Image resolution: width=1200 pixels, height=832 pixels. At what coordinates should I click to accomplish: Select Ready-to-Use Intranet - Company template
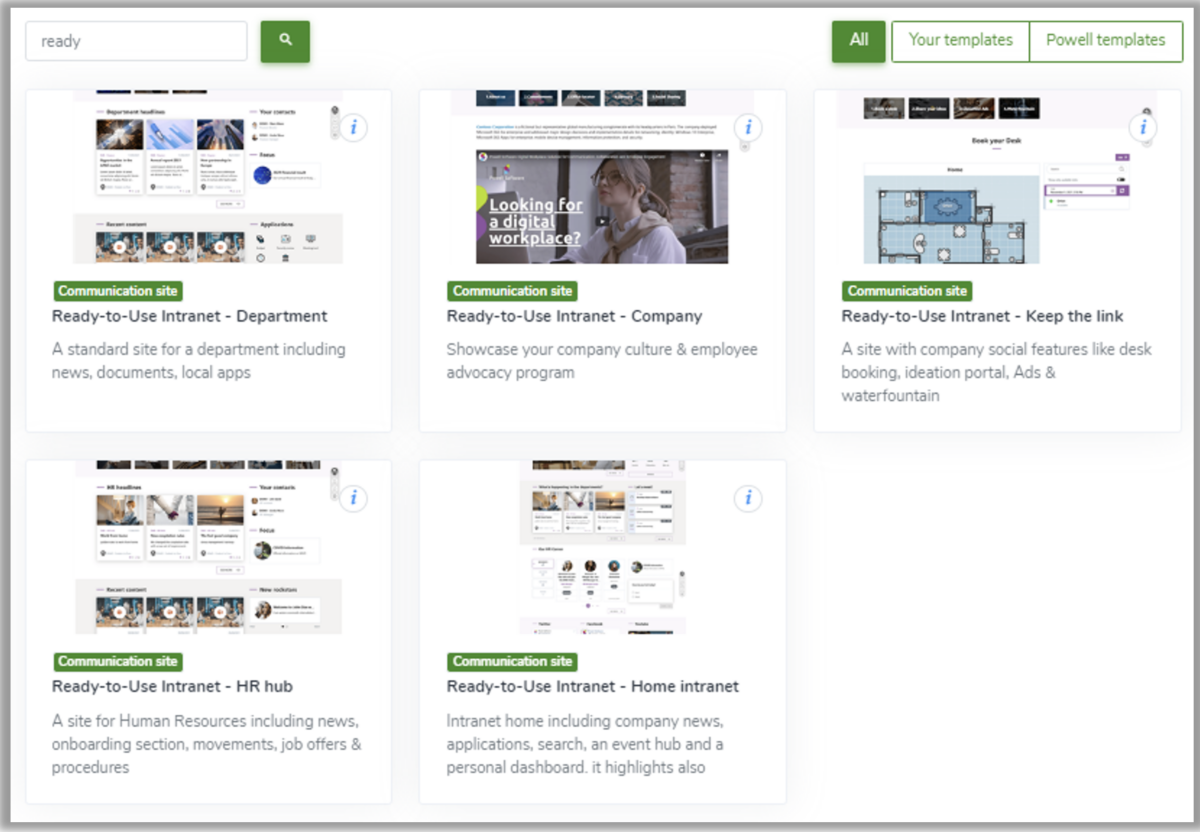[573, 316]
